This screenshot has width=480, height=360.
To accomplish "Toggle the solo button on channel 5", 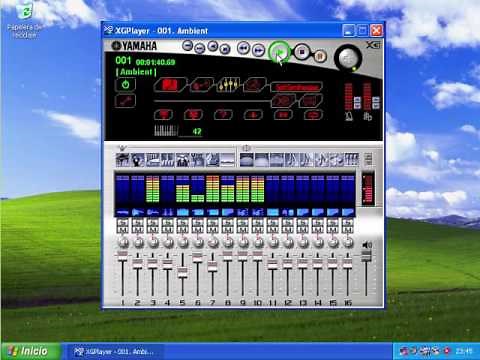I will [x=183, y=223].
